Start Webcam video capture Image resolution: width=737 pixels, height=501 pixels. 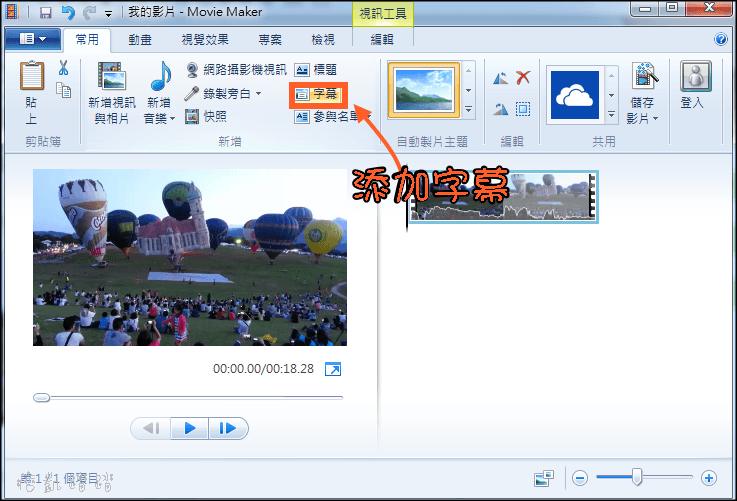click(x=236, y=70)
